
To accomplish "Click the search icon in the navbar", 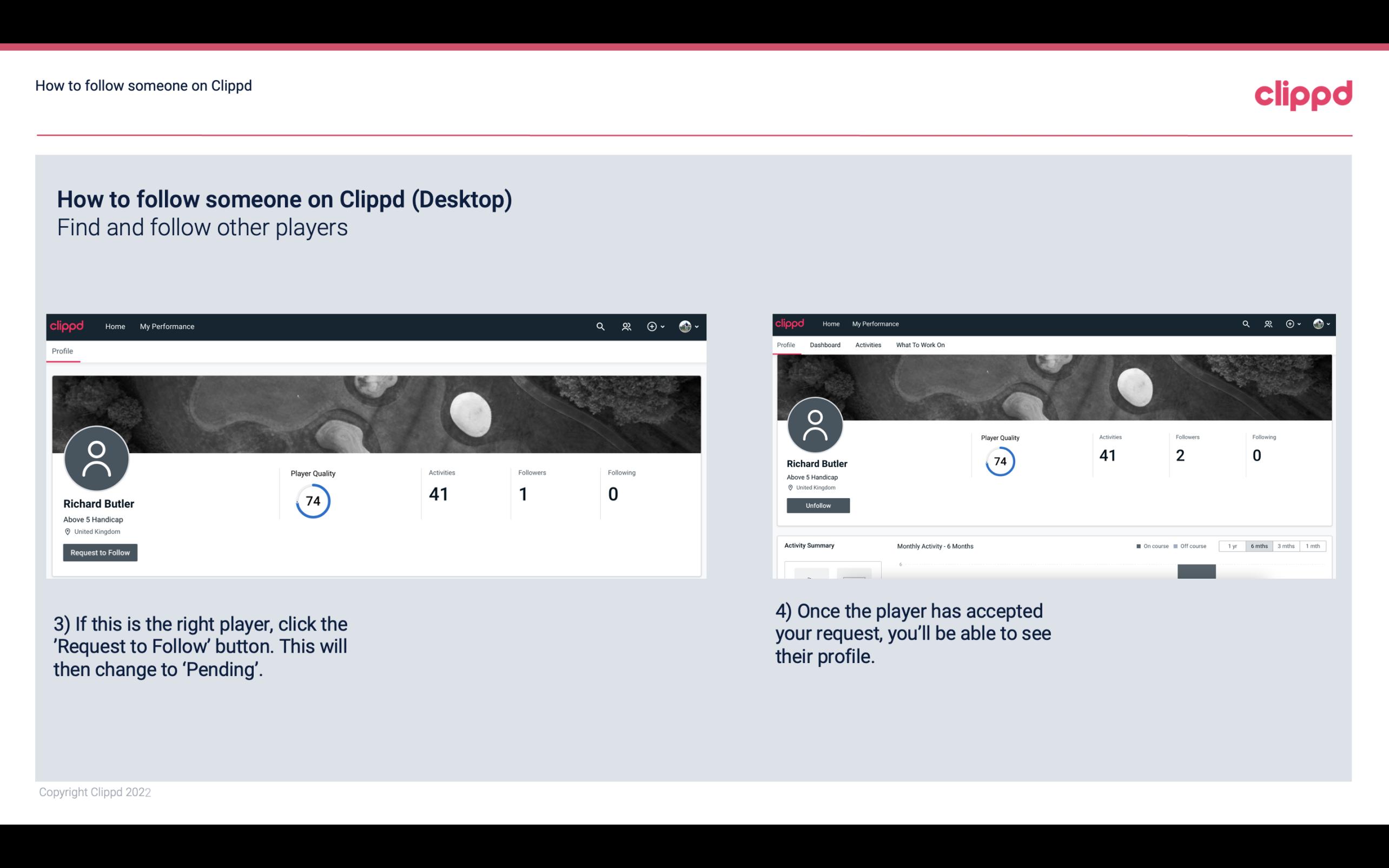I will click(x=599, y=326).
